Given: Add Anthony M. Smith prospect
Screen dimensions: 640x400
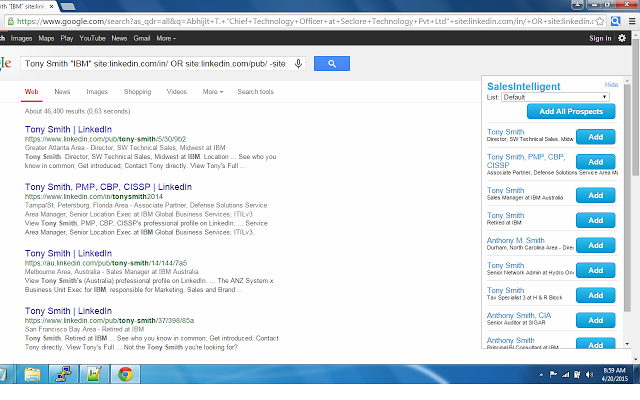Looking at the screenshot, I should (596, 245).
